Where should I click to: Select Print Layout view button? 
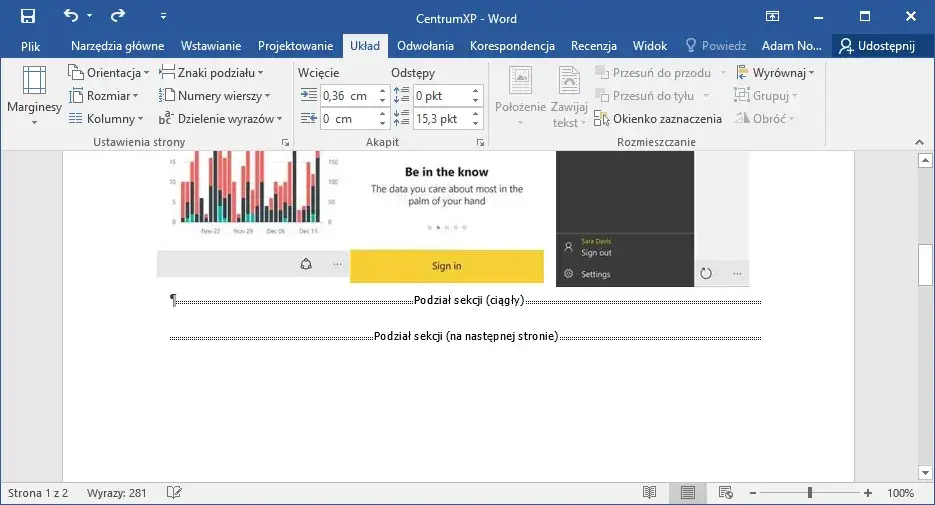(687, 493)
